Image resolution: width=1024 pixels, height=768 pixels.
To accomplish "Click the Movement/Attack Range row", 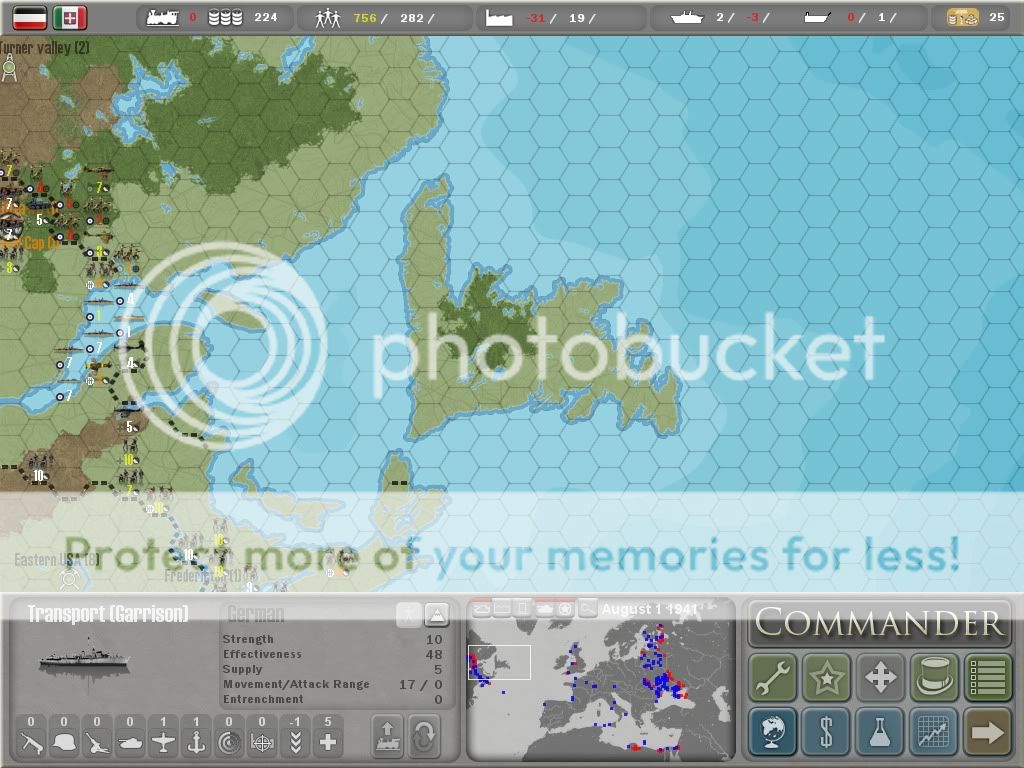I will pyautogui.click(x=332, y=684).
